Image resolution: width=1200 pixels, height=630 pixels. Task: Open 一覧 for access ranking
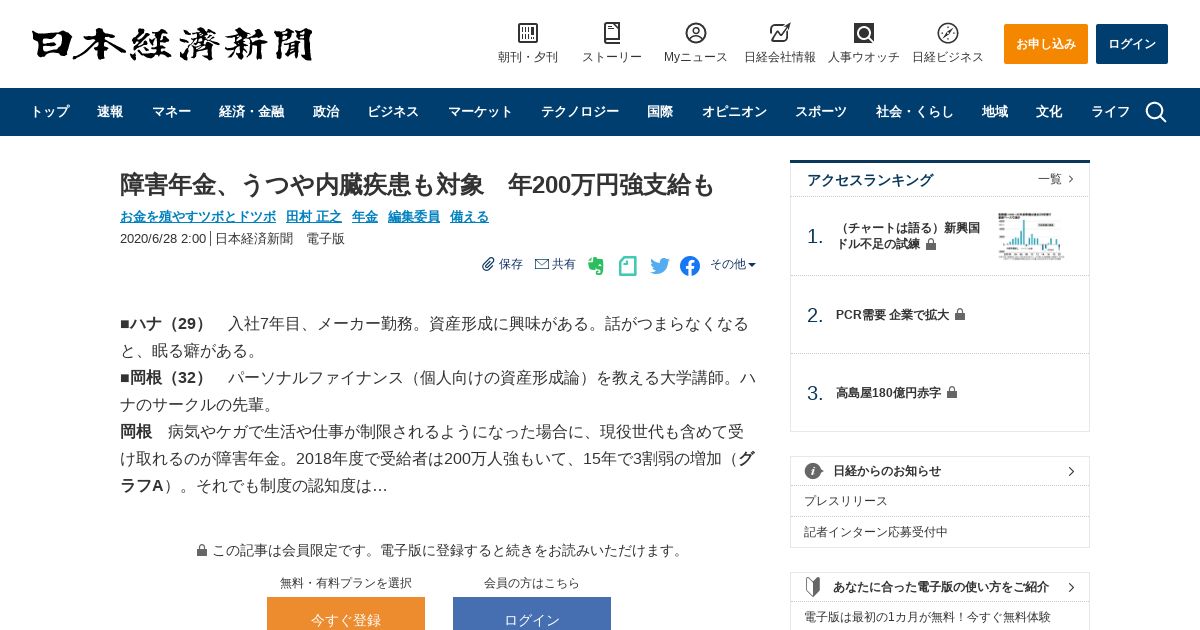[x=1056, y=179]
